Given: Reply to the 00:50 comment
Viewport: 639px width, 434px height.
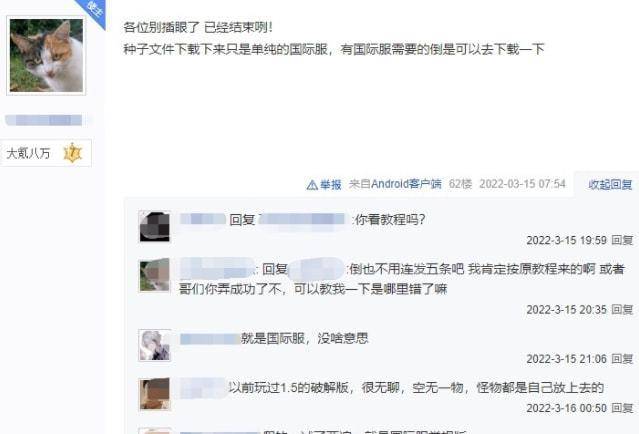Looking at the screenshot, I should tap(622, 408).
